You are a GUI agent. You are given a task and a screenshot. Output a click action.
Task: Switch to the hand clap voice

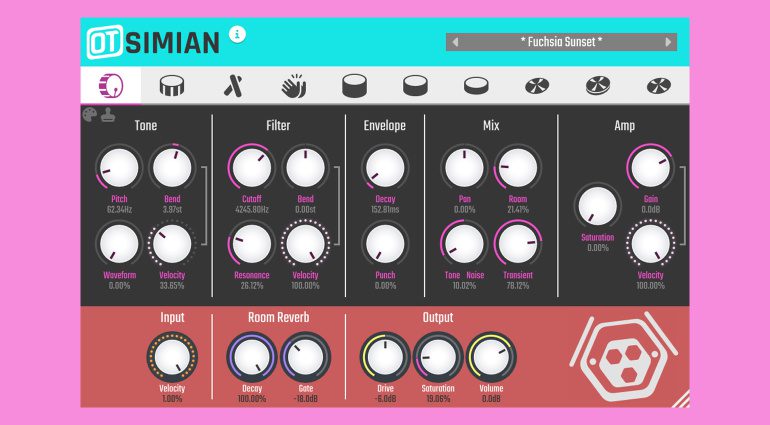pos(294,86)
